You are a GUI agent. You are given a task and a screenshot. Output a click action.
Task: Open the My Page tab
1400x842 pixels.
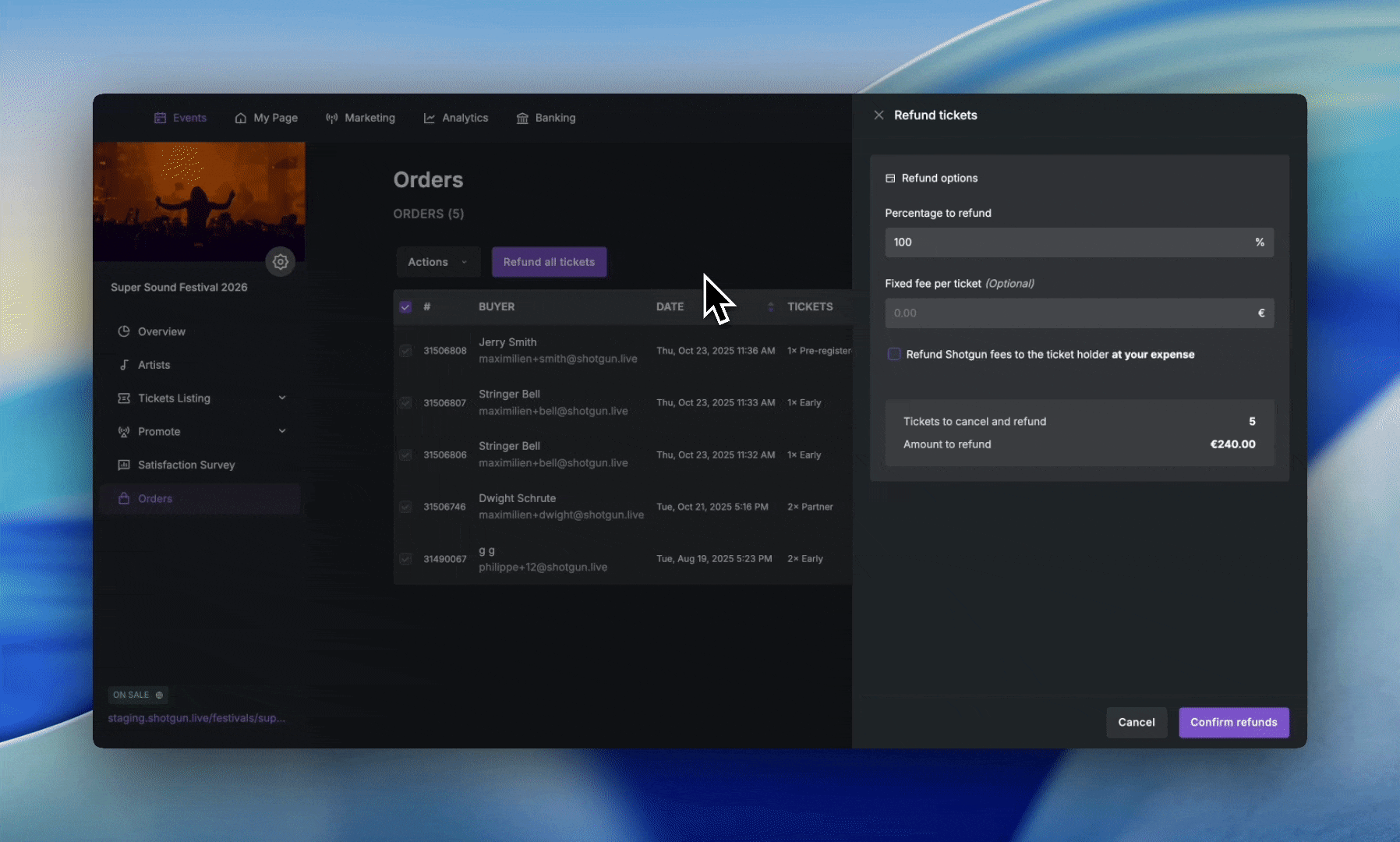(x=267, y=118)
